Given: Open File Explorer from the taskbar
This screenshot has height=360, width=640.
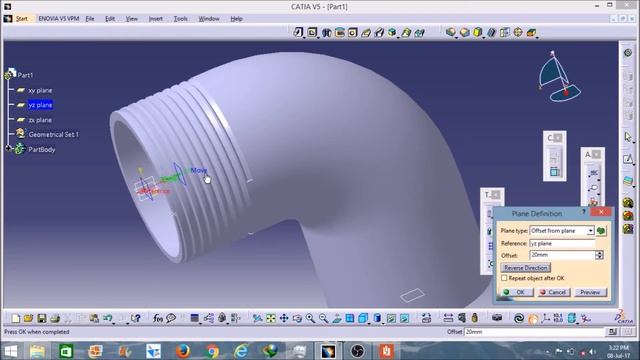Looking at the screenshot, I should pos(37,351).
